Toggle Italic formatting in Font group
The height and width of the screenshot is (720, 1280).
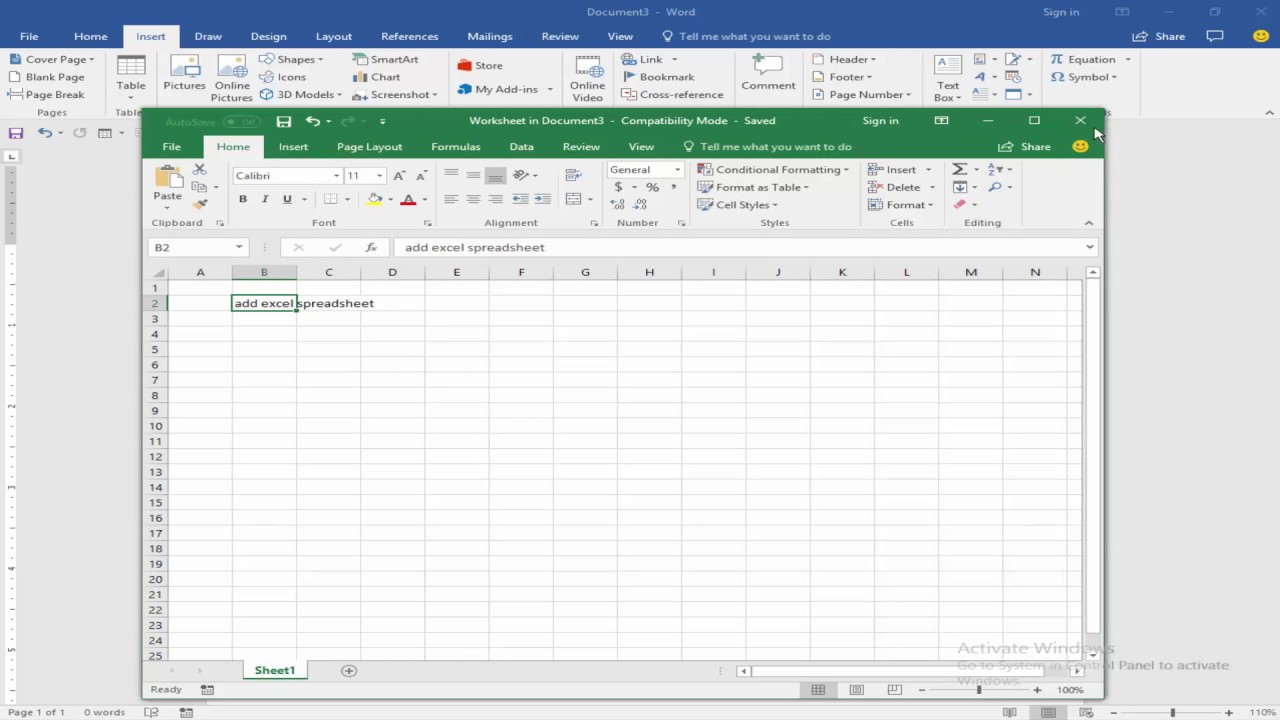[x=265, y=199]
